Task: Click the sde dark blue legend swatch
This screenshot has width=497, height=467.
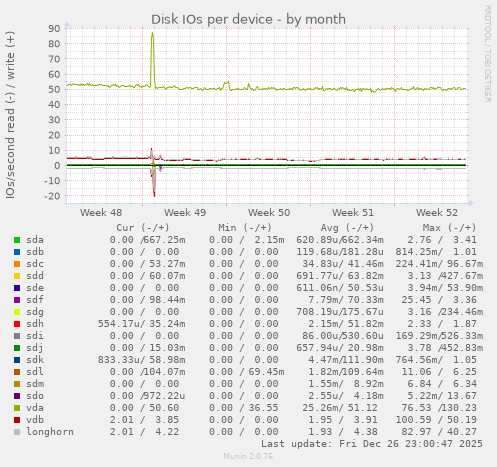Action: point(17,288)
